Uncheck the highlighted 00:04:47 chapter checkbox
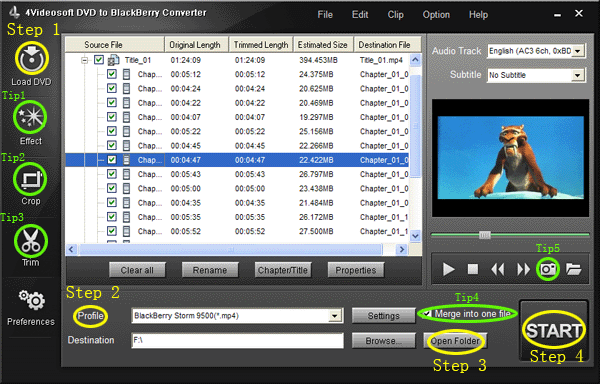 [x=112, y=159]
